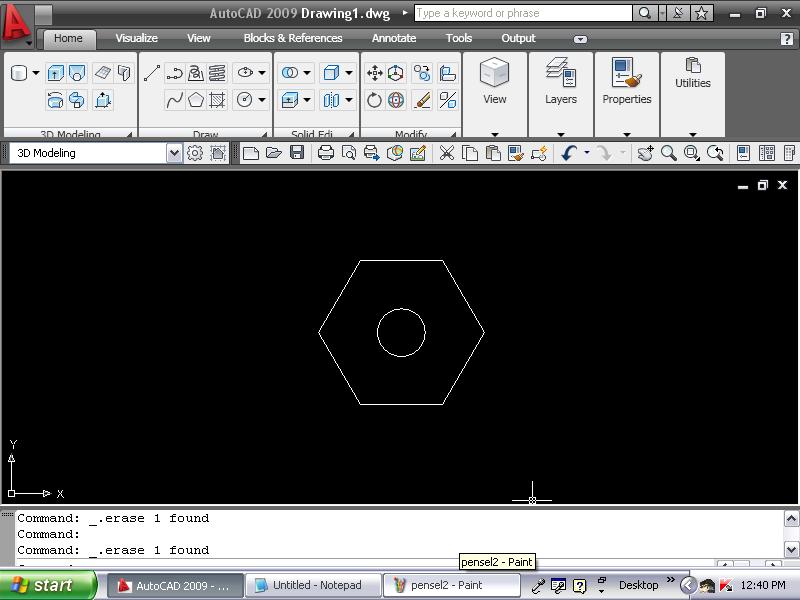This screenshot has width=800, height=600.
Task: Switch to the Visualize ribbon tab
Action: point(136,38)
